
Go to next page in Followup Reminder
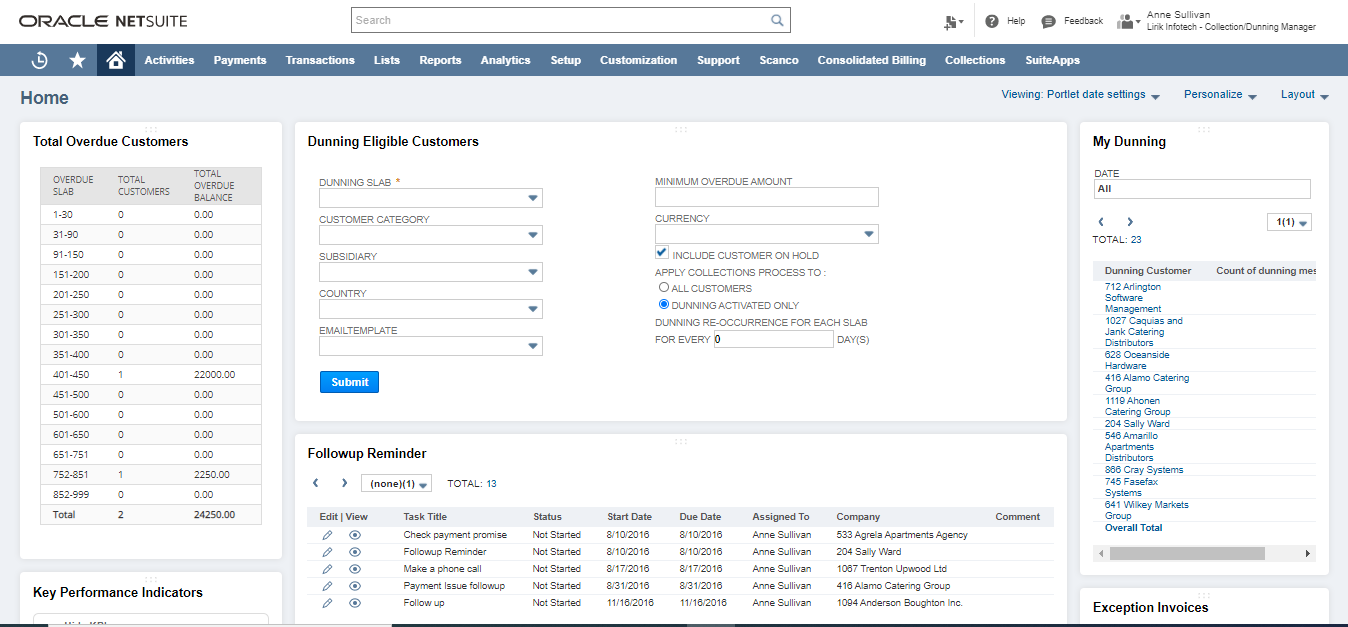pyautogui.click(x=344, y=483)
